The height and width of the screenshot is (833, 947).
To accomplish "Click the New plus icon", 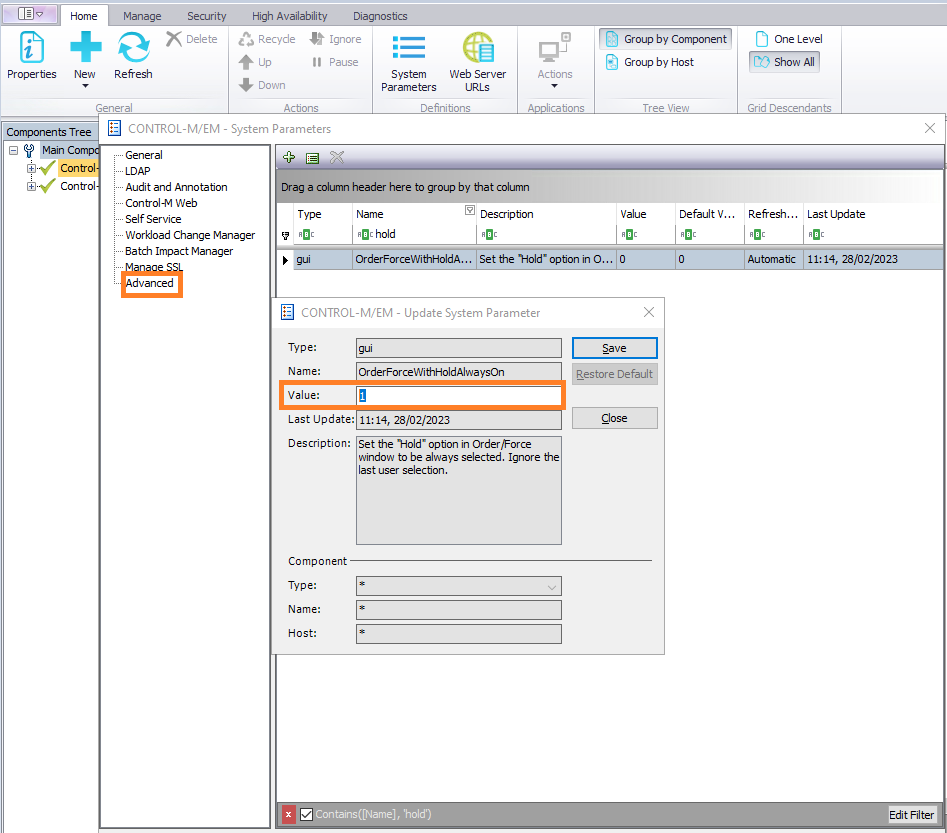I will point(85,47).
